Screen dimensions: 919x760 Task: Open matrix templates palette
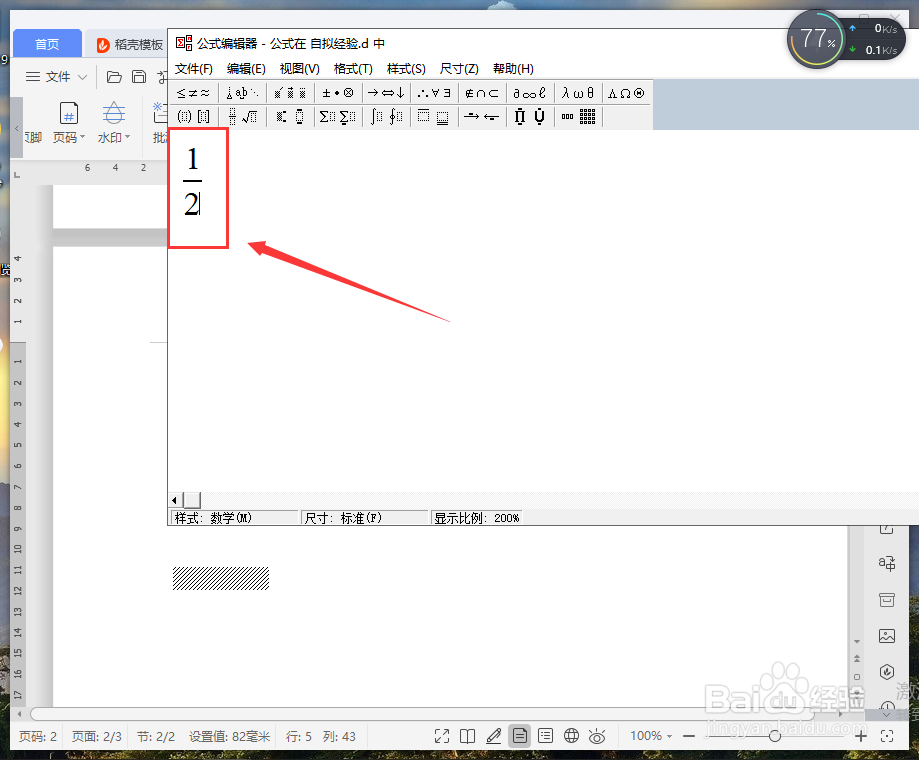[578, 117]
